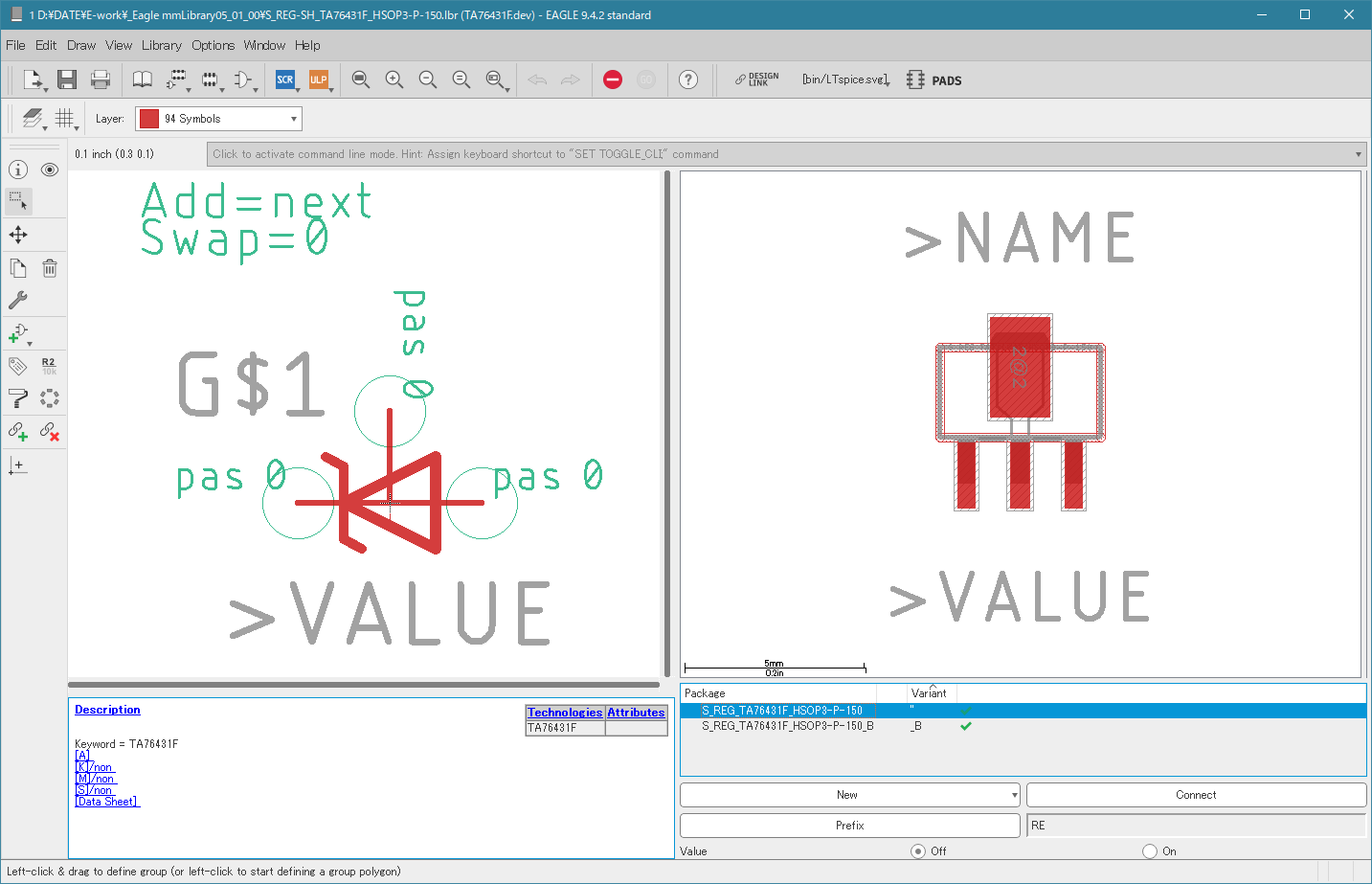Click the Connect button
Image resolution: width=1372 pixels, height=884 pixels.
(x=1196, y=795)
